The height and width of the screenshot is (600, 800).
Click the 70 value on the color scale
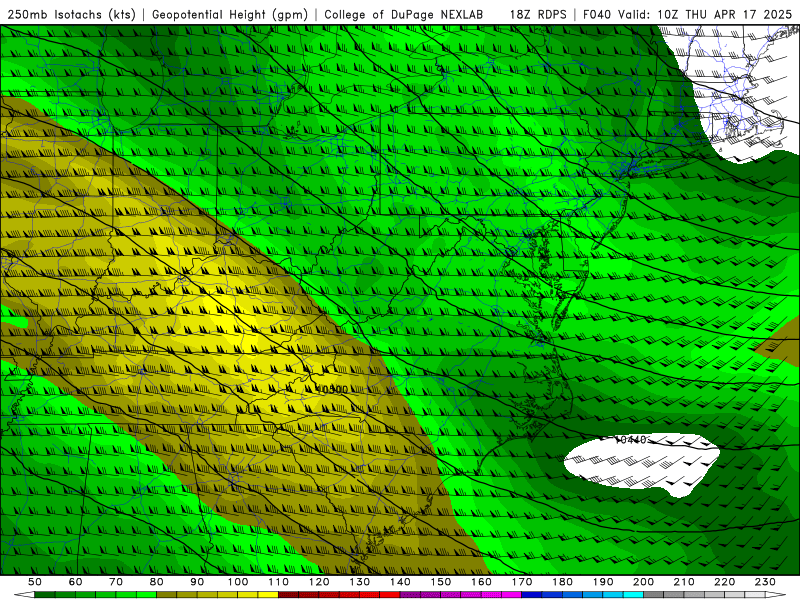[116, 582]
